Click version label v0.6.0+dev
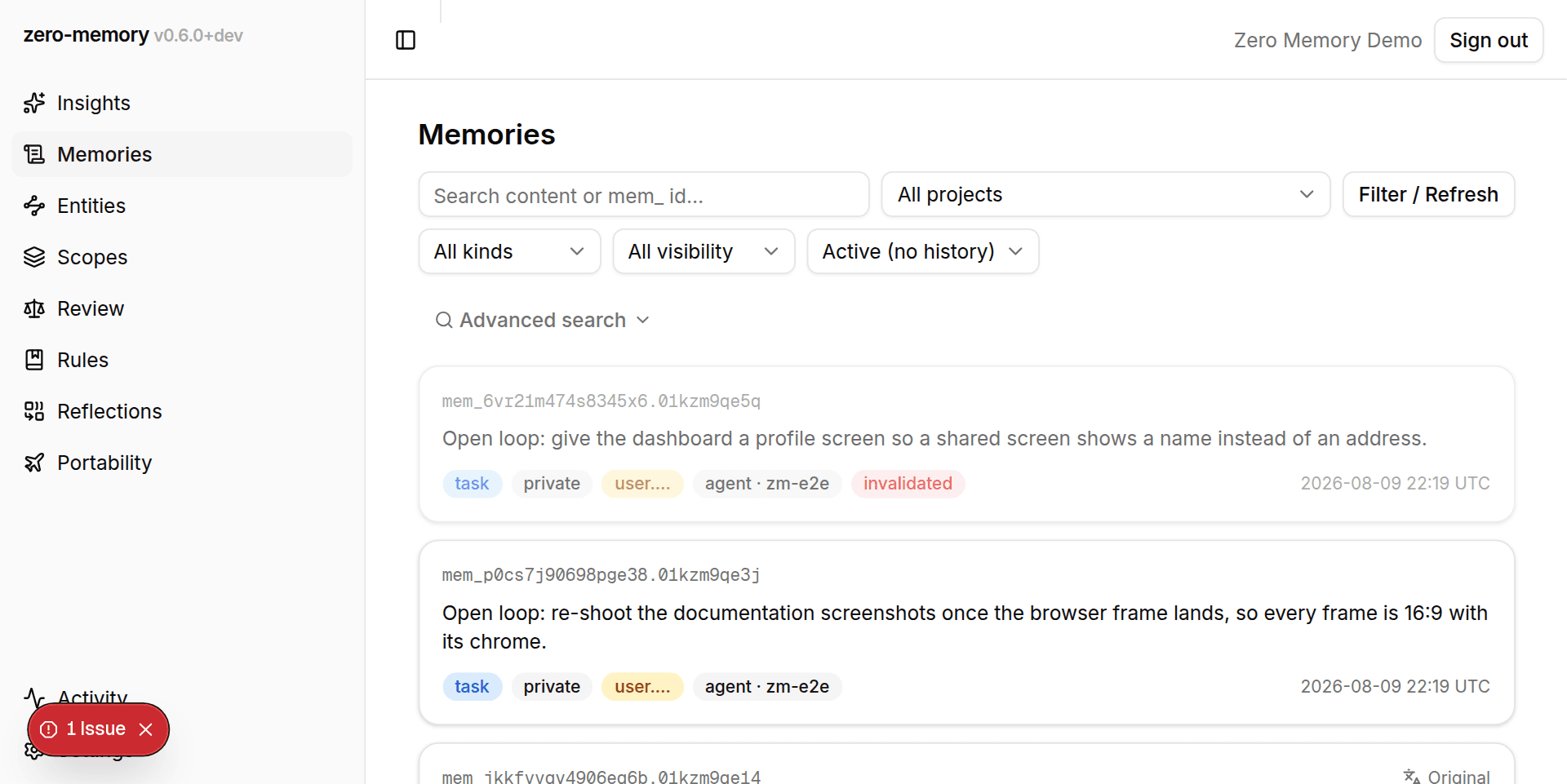The image size is (1567, 784). [198, 36]
